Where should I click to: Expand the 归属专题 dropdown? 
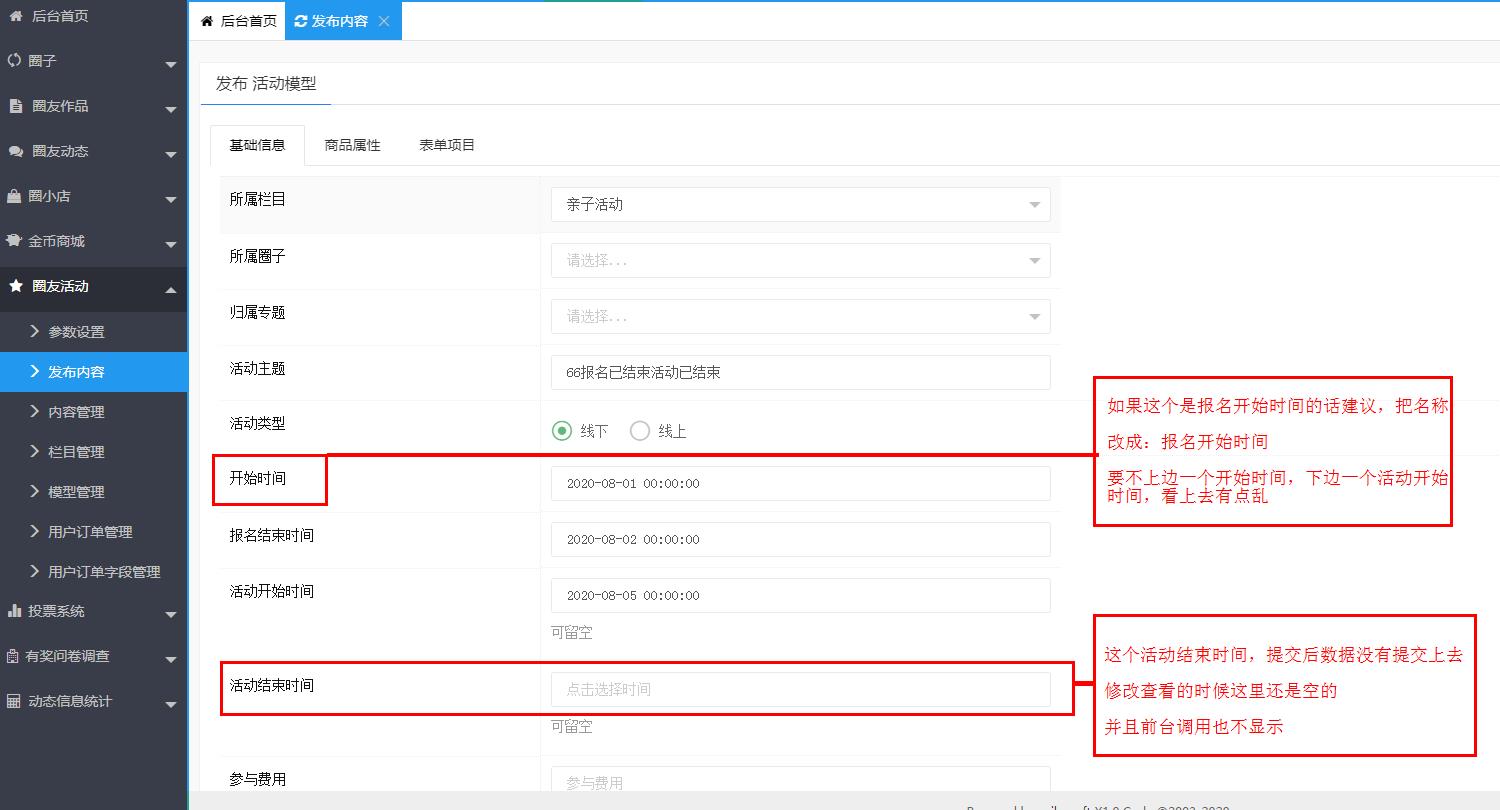pyautogui.click(x=800, y=316)
